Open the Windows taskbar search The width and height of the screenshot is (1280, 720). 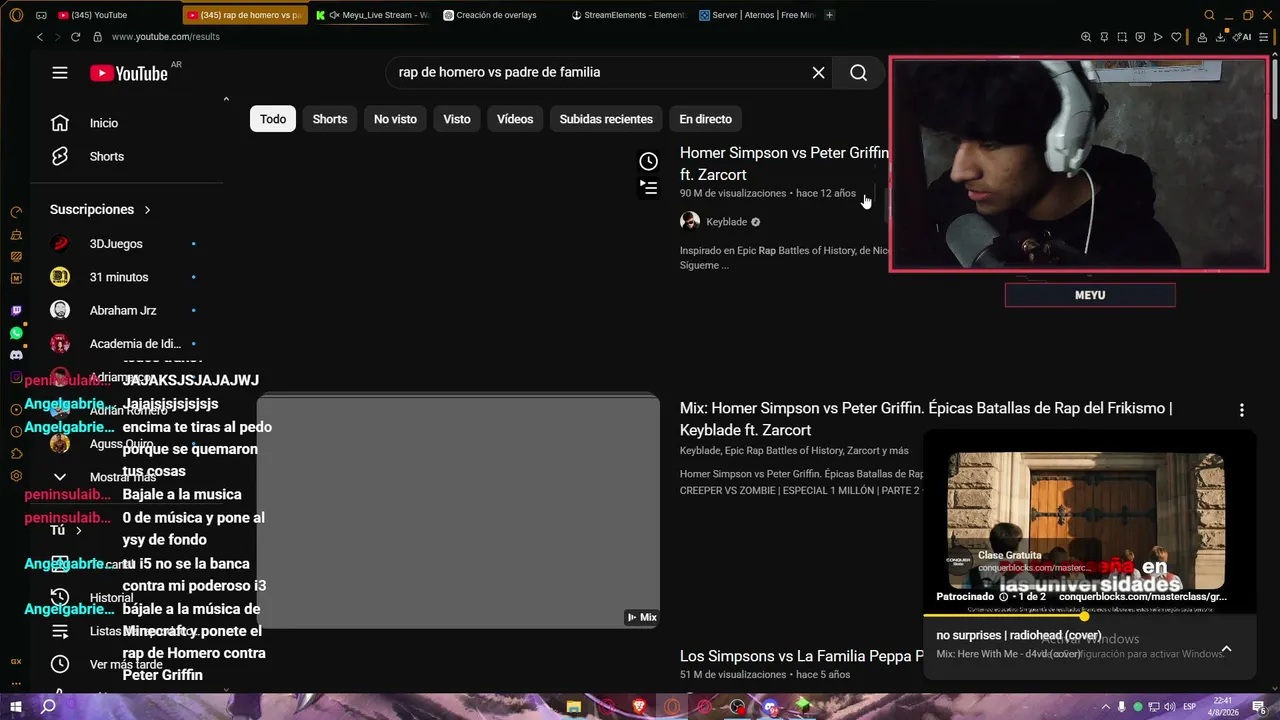[48, 706]
